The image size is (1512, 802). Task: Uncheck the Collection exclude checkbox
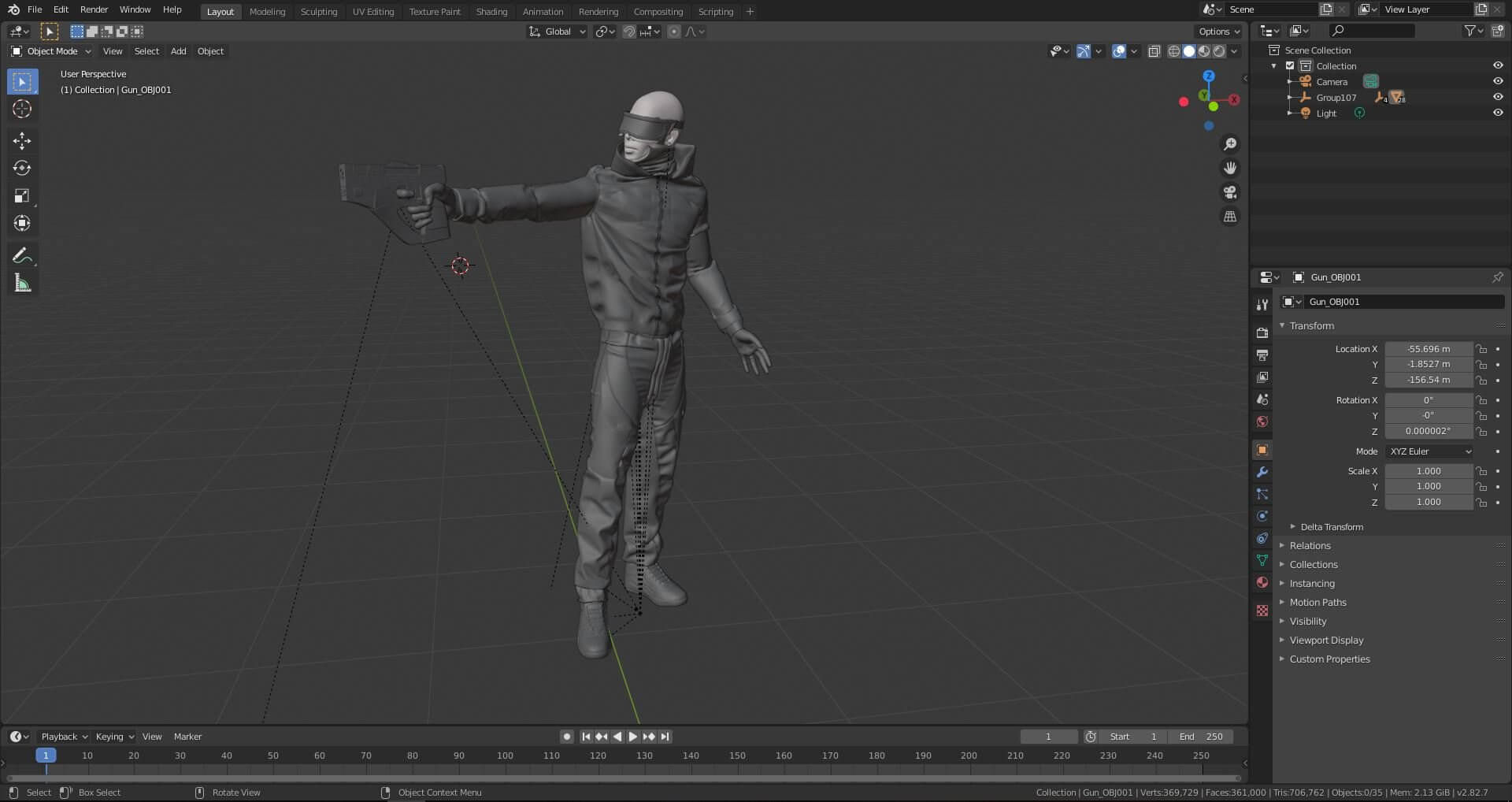coord(1290,65)
